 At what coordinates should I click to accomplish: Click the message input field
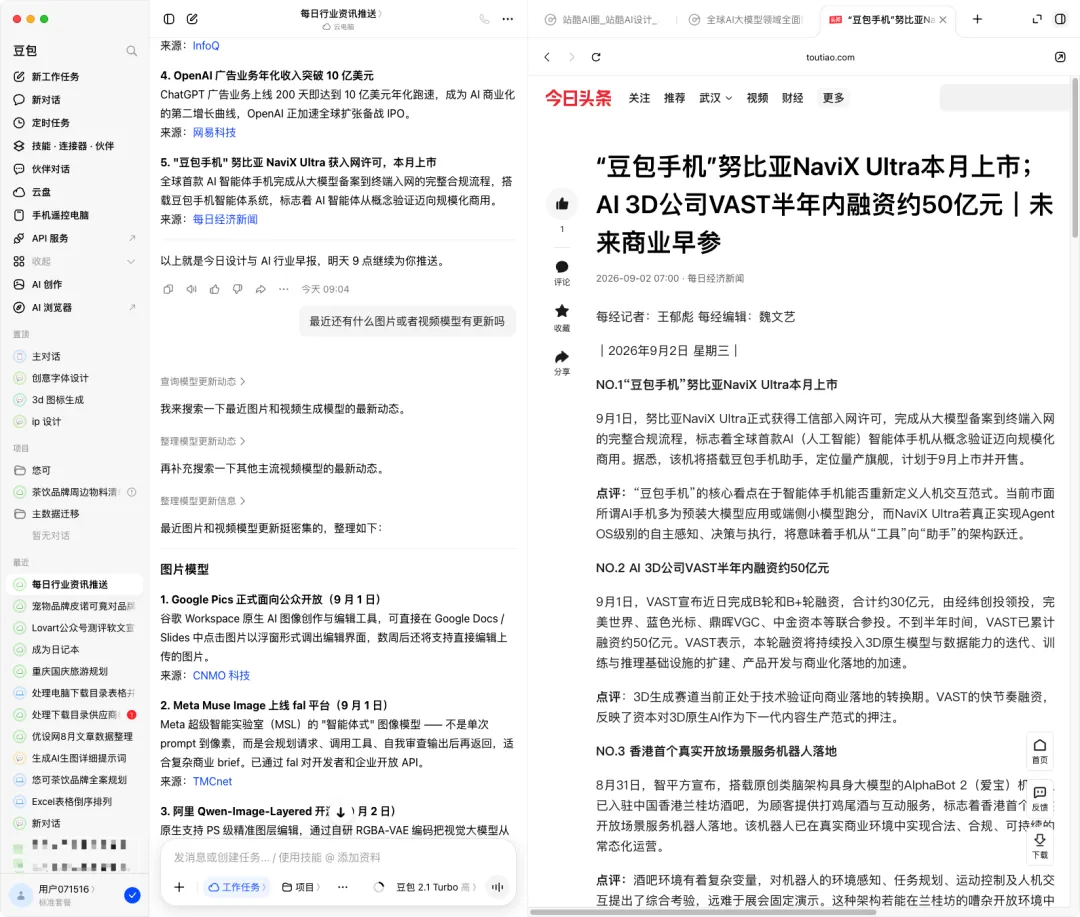[338, 857]
